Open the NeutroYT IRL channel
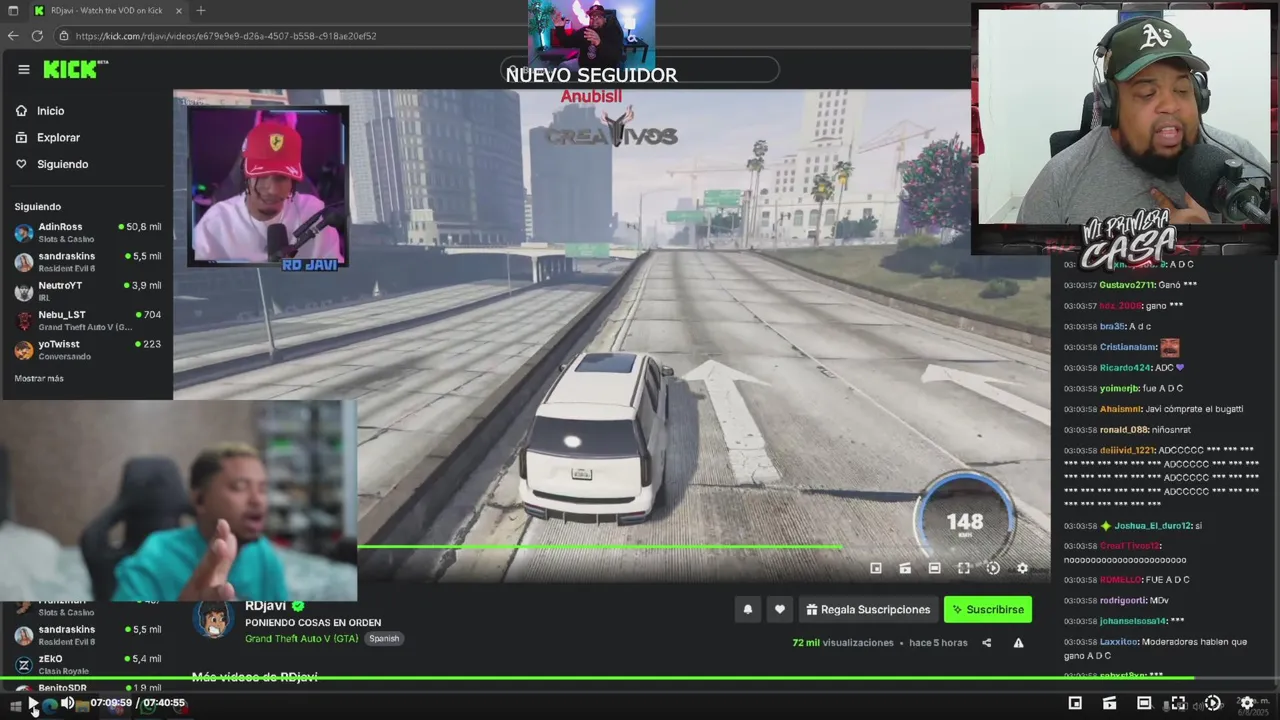This screenshot has height=720, width=1280. tap(87, 290)
